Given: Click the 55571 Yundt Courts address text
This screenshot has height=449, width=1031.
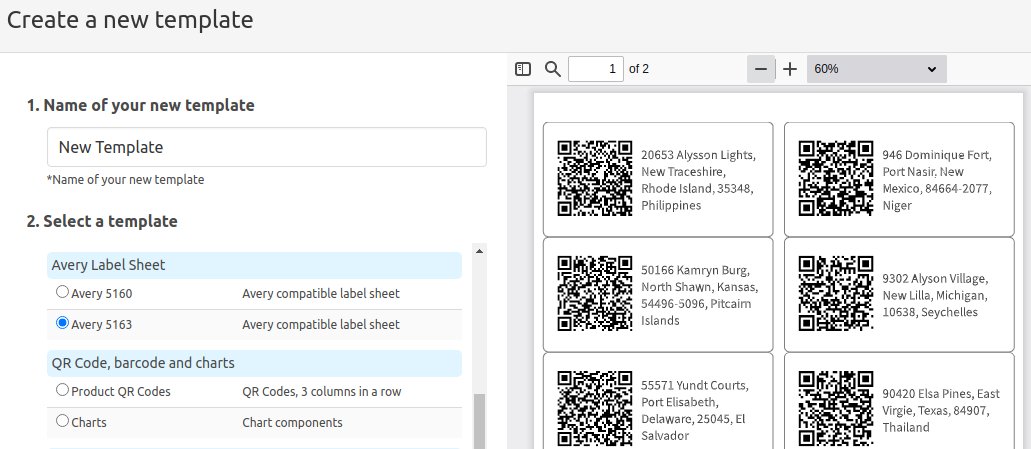Looking at the screenshot, I should click(694, 410).
